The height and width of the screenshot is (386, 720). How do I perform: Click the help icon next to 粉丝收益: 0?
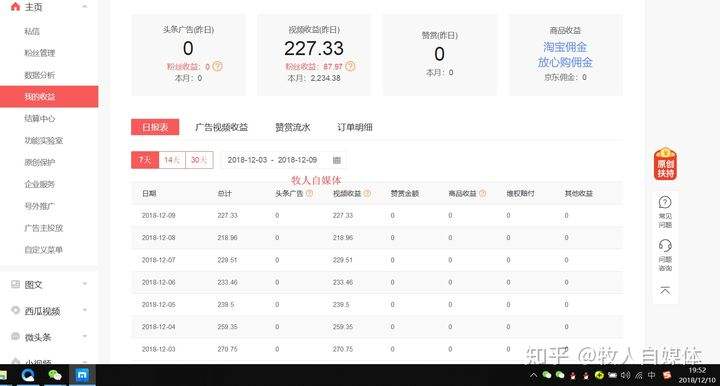click(217, 67)
